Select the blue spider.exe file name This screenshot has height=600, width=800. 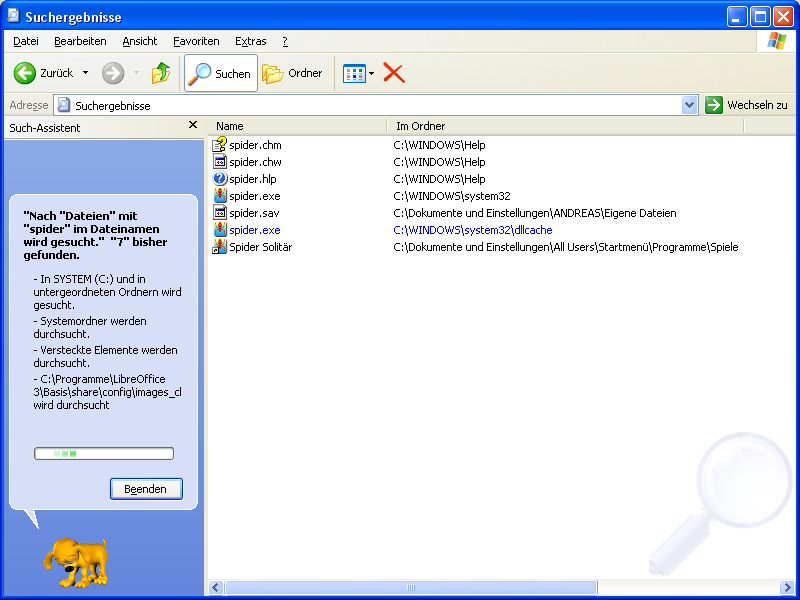pyautogui.click(x=255, y=230)
